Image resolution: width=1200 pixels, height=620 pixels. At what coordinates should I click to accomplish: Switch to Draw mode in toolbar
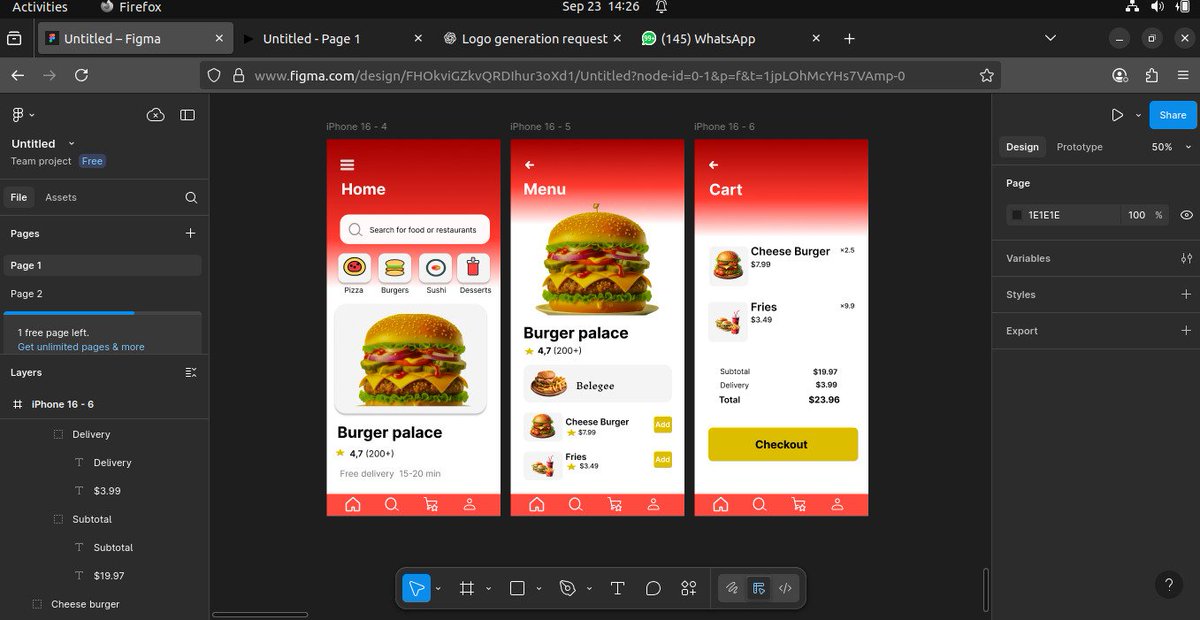click(732, 588)
